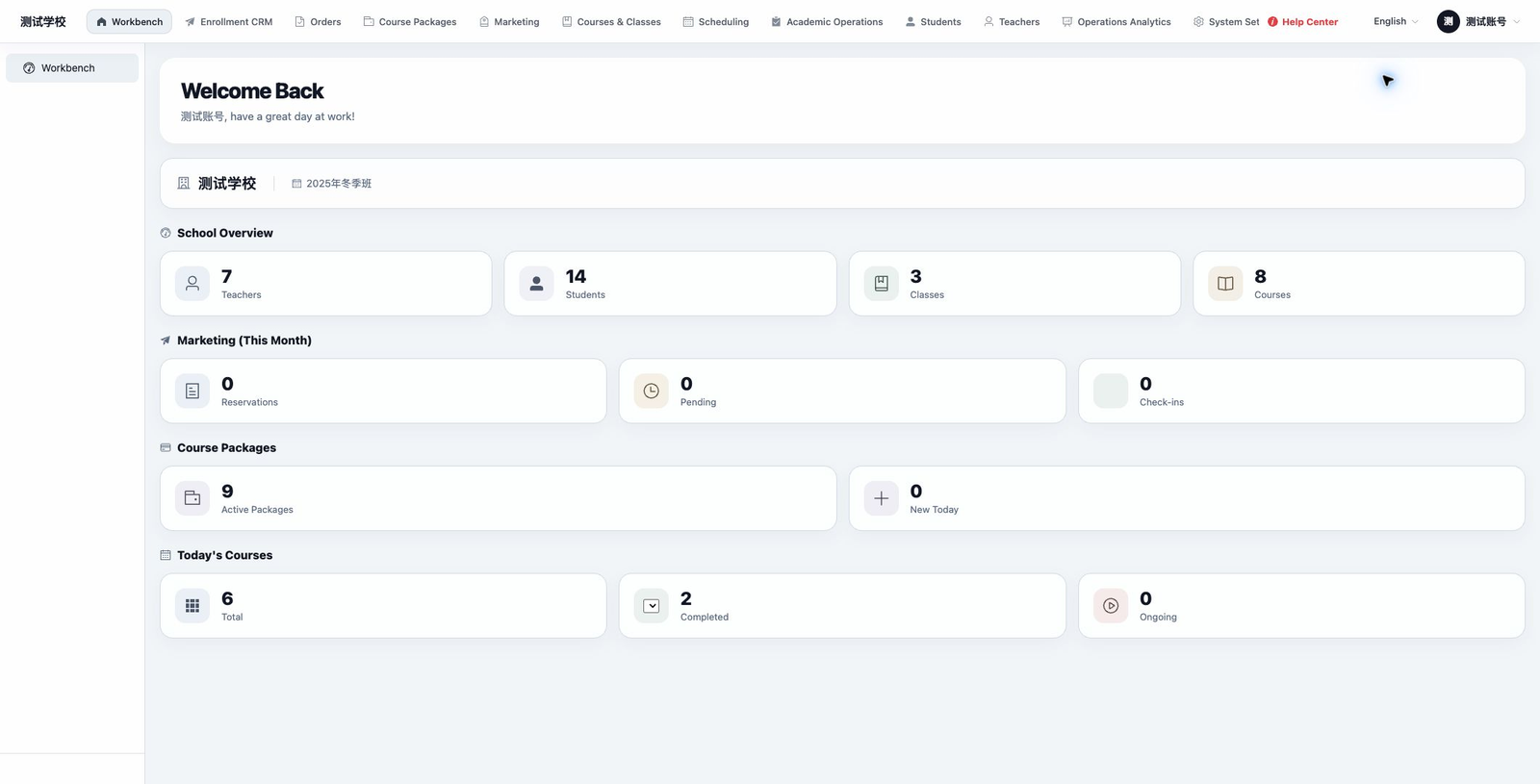The width and height of the screenshot is (1540, 784).
Task: Click the home icon in Workbench tab
Action: click(x=101, y=21)
